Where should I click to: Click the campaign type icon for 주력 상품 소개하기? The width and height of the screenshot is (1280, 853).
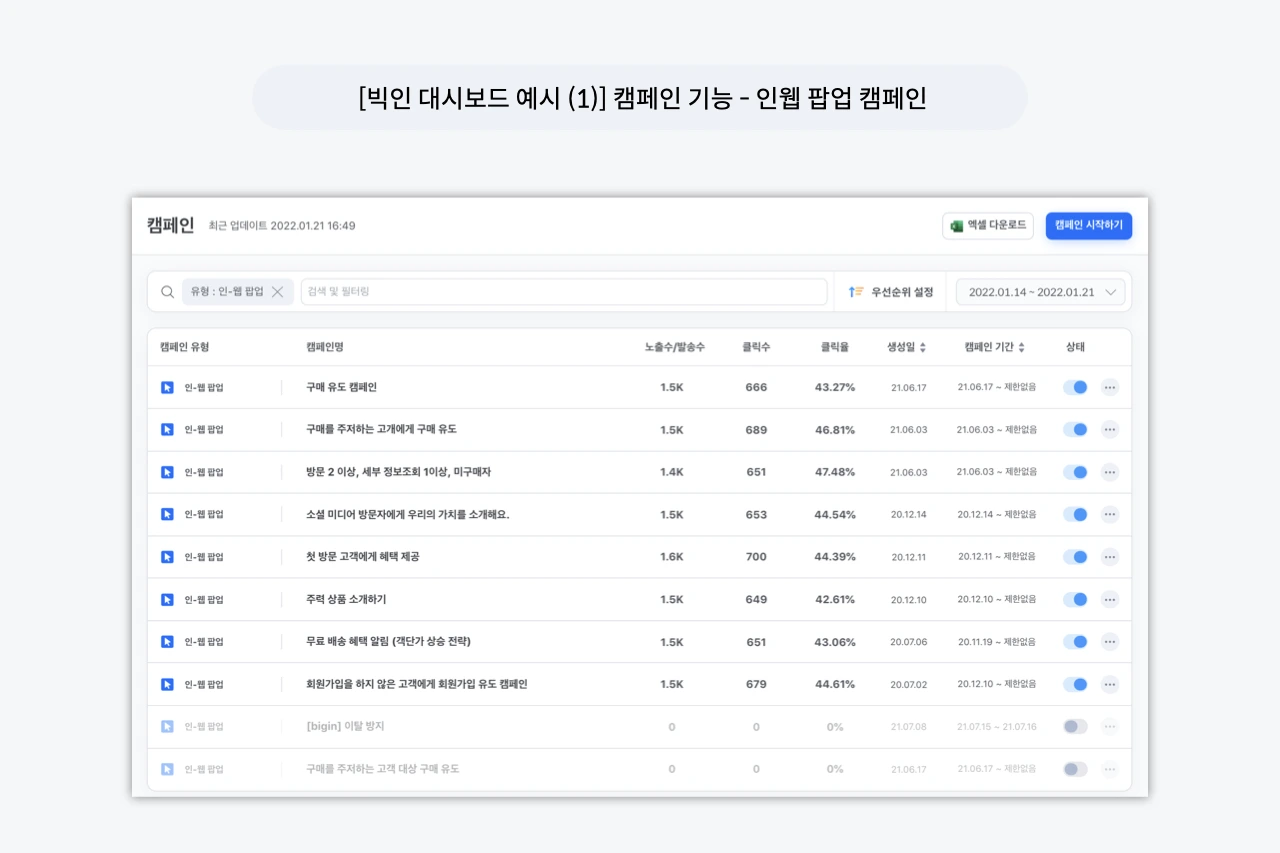point(167,599)
